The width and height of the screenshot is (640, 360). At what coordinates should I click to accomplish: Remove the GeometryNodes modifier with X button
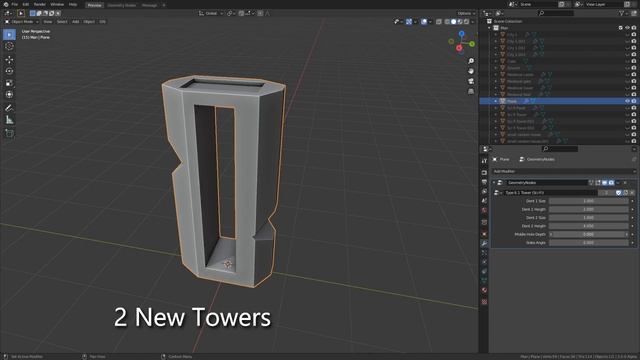[x=625, y=183]
